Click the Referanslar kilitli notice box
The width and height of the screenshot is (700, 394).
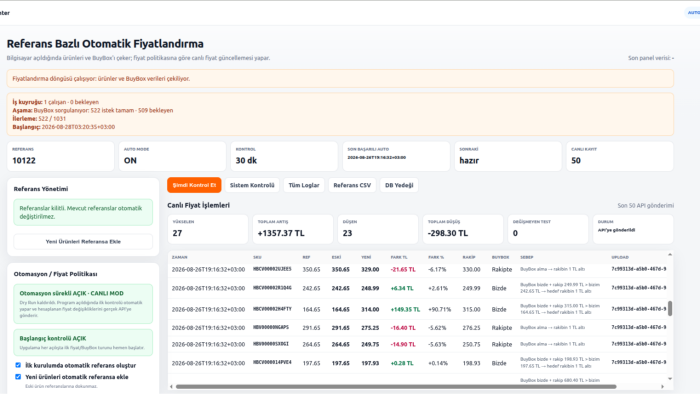coord(83,212)
